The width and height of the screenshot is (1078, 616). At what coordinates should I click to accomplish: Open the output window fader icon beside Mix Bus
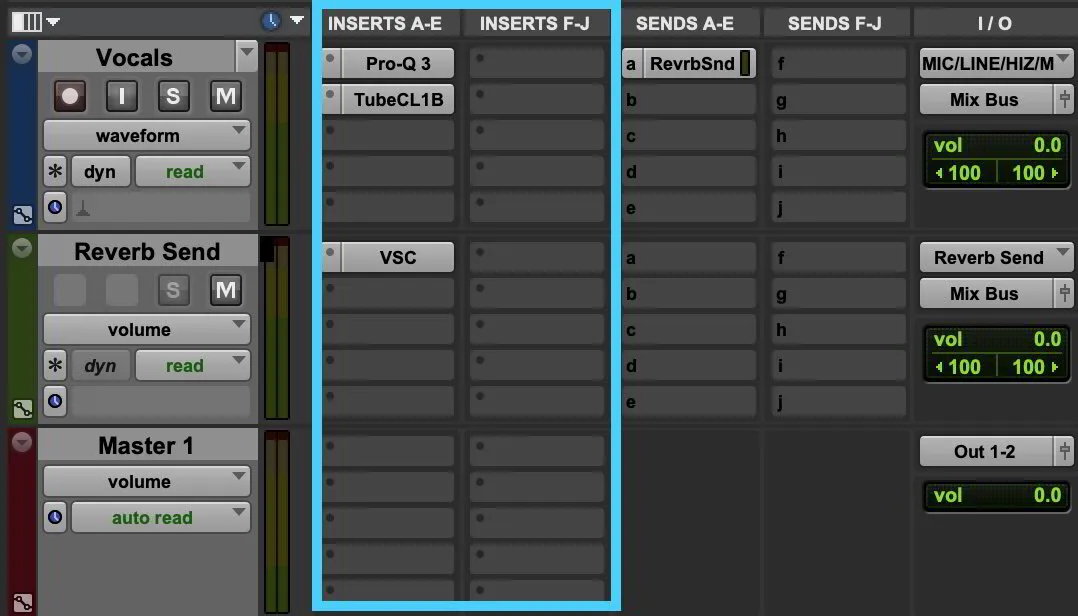(x=1066, y=99)
